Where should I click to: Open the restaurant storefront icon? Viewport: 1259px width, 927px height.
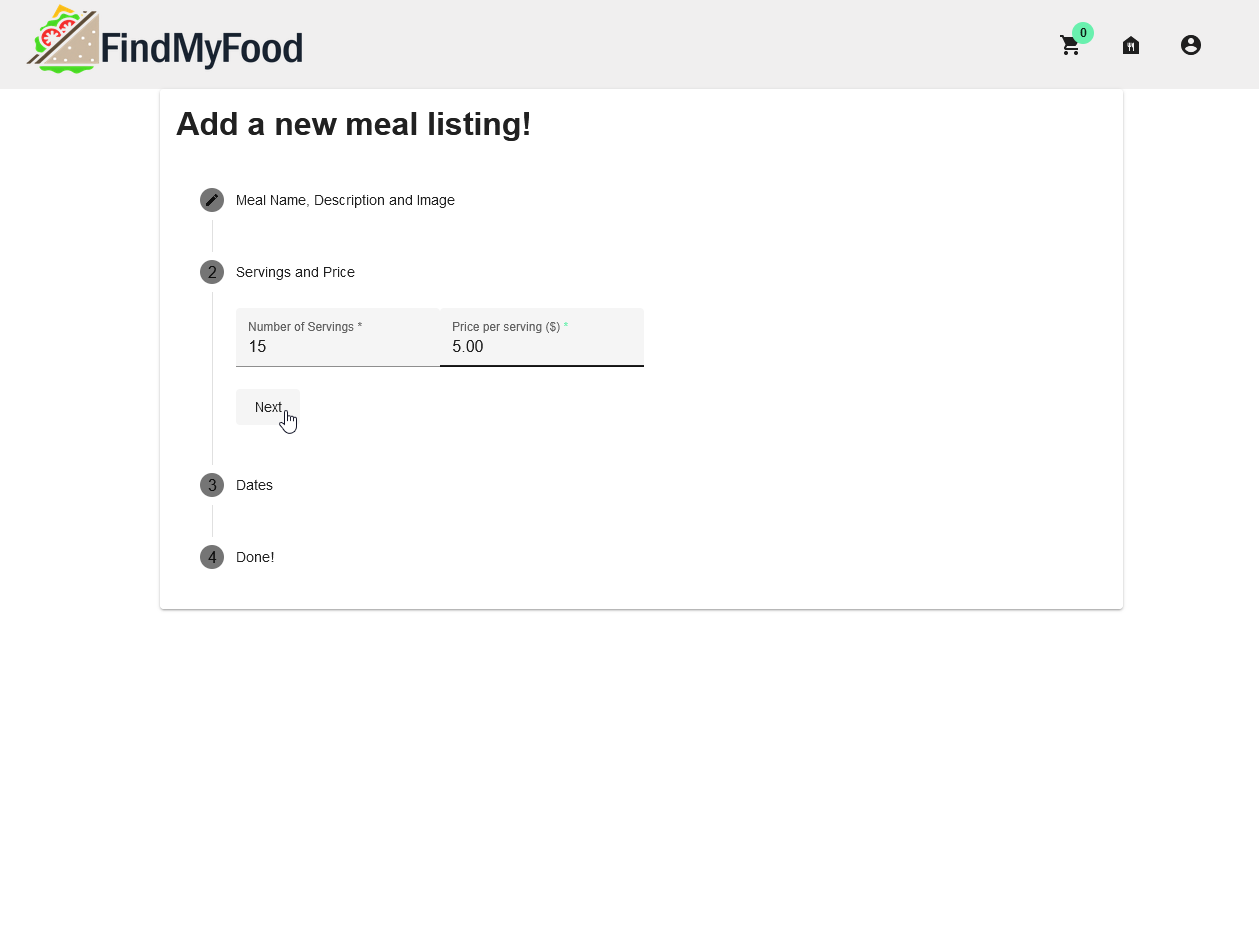[1131, 45]
